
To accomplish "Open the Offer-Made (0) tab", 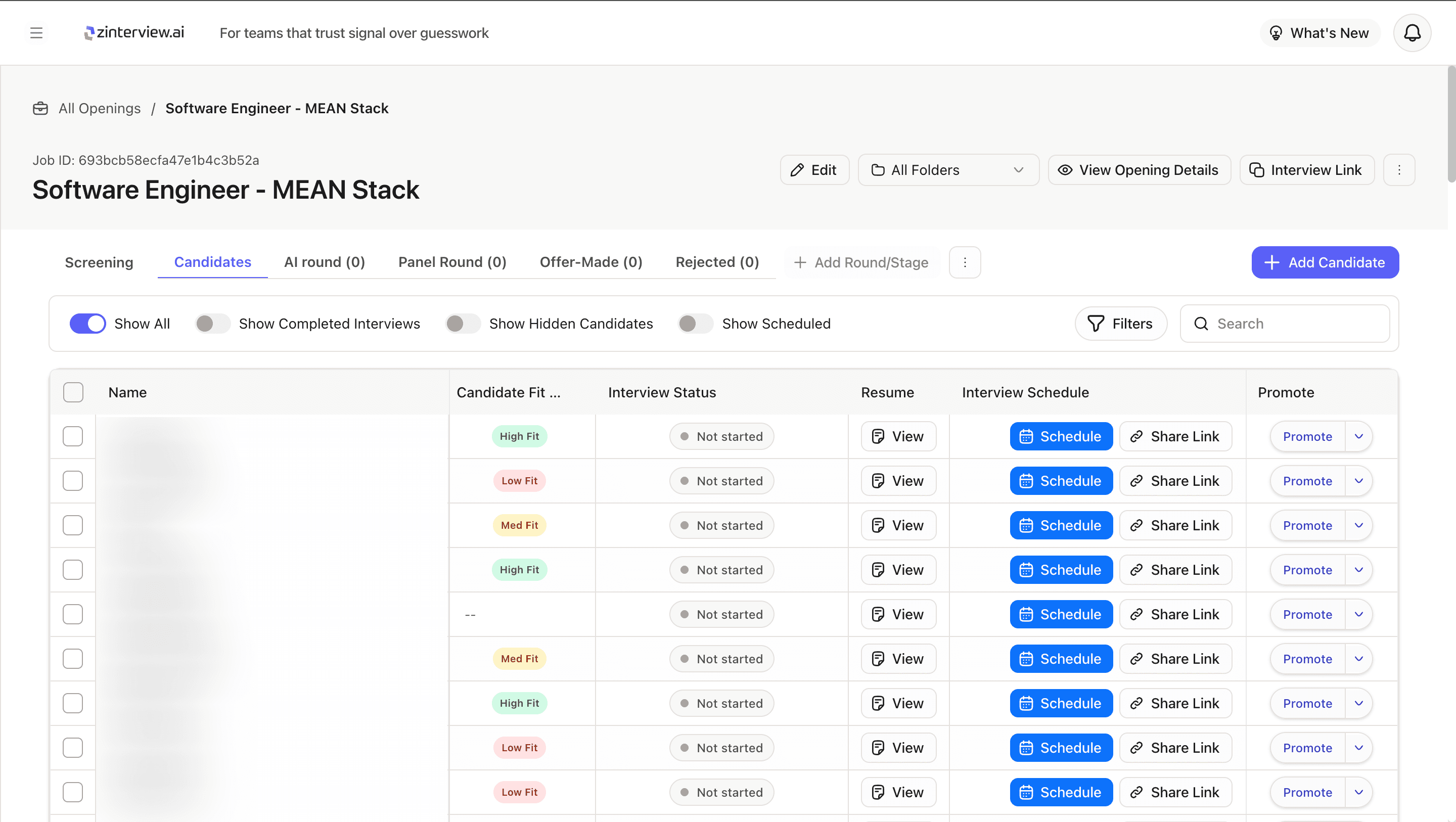I will pos(590,262).
